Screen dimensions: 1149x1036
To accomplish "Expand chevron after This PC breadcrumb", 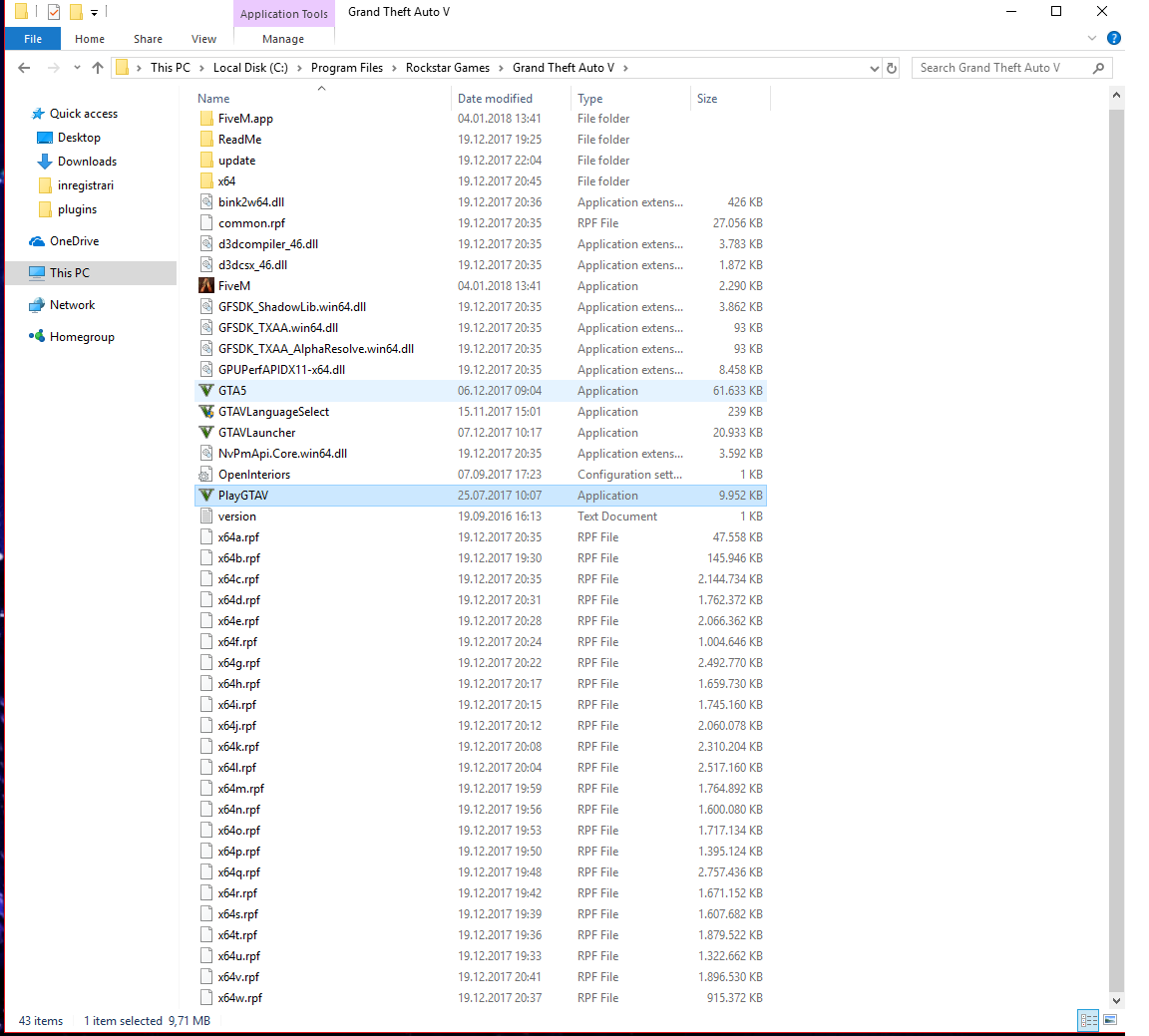I will [x=201, y=68].
